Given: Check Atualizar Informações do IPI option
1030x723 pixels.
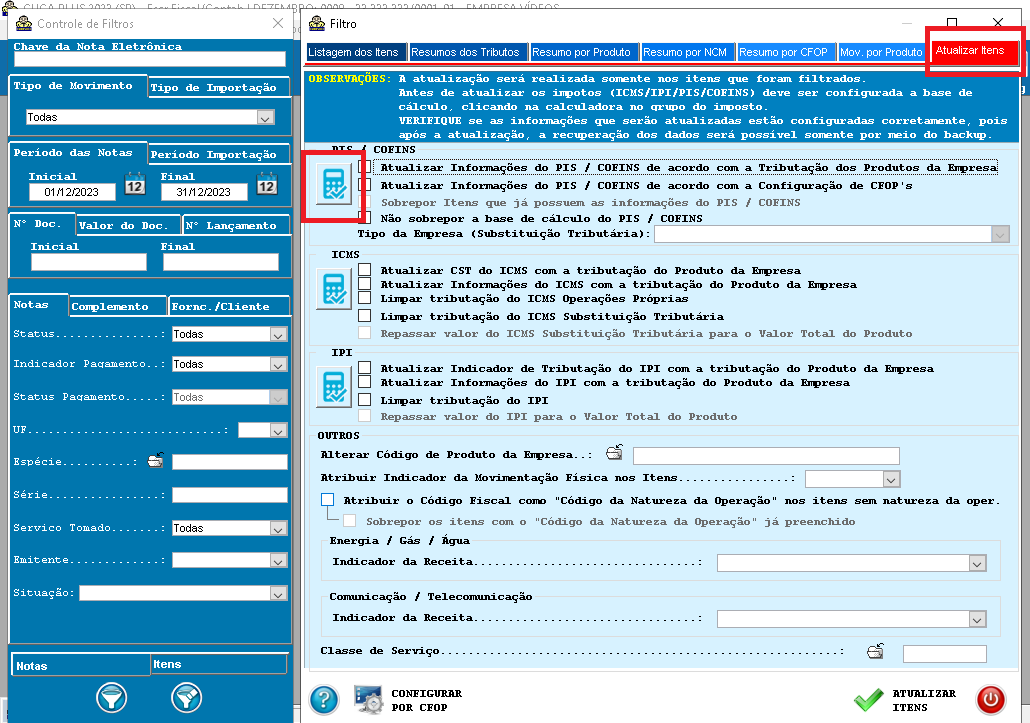Looking at the screenshot, I should [365, 382].
